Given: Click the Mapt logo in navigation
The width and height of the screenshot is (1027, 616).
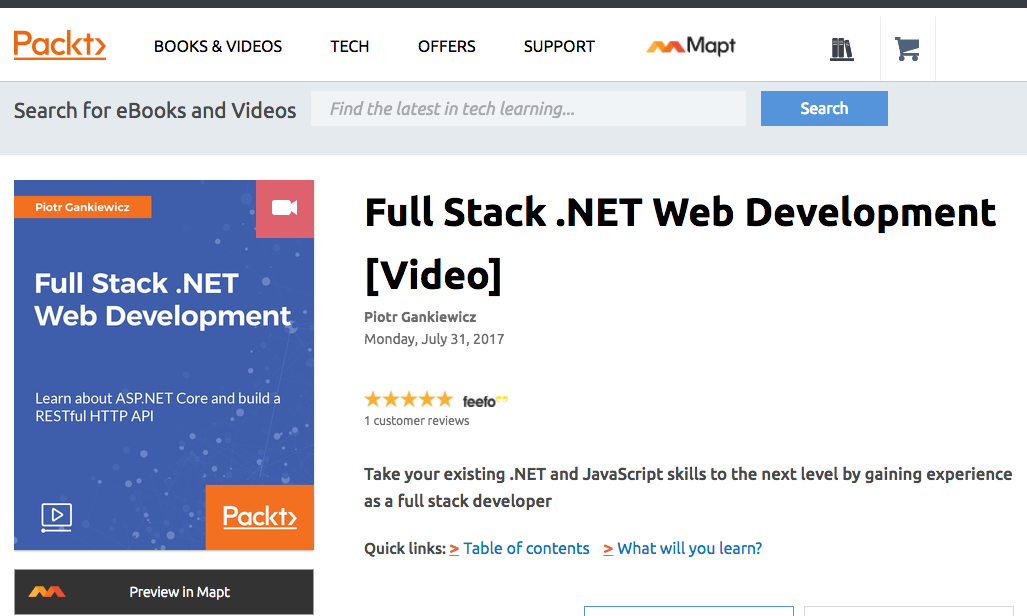Looking at the screenshot, I should [x=691, y=46].
